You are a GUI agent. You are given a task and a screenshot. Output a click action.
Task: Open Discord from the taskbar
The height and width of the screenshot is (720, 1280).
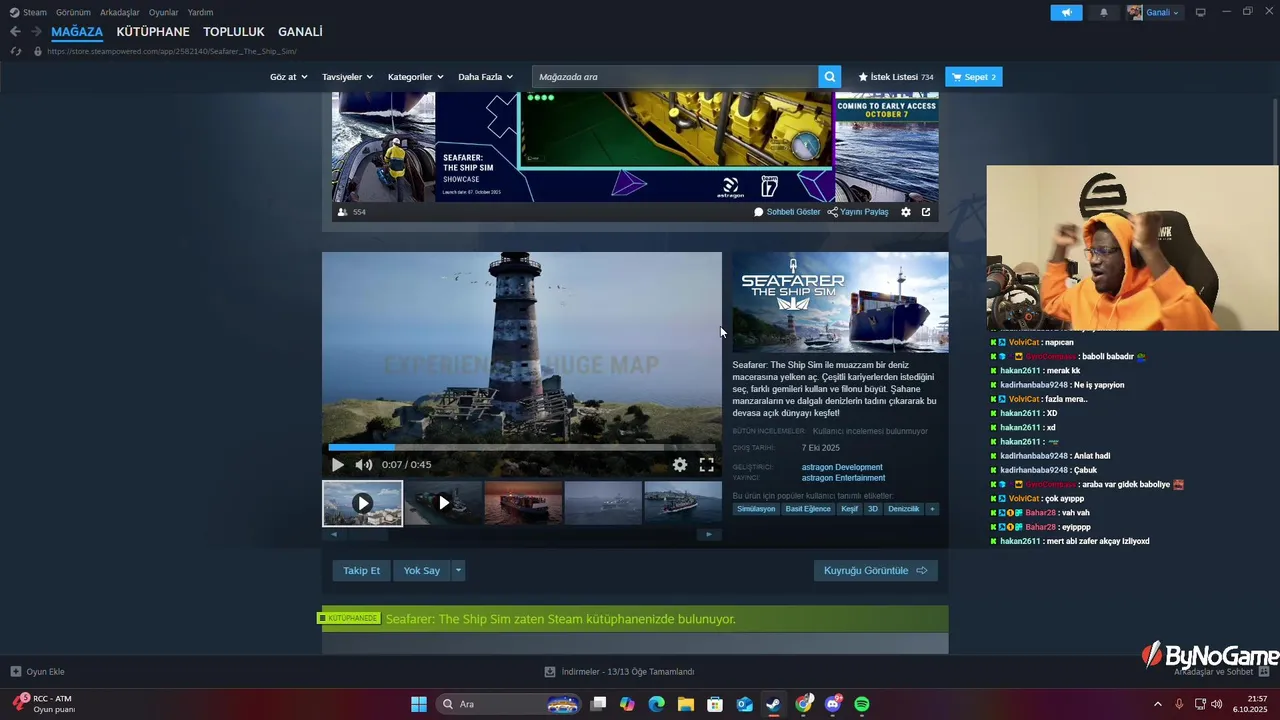point(833,704)
